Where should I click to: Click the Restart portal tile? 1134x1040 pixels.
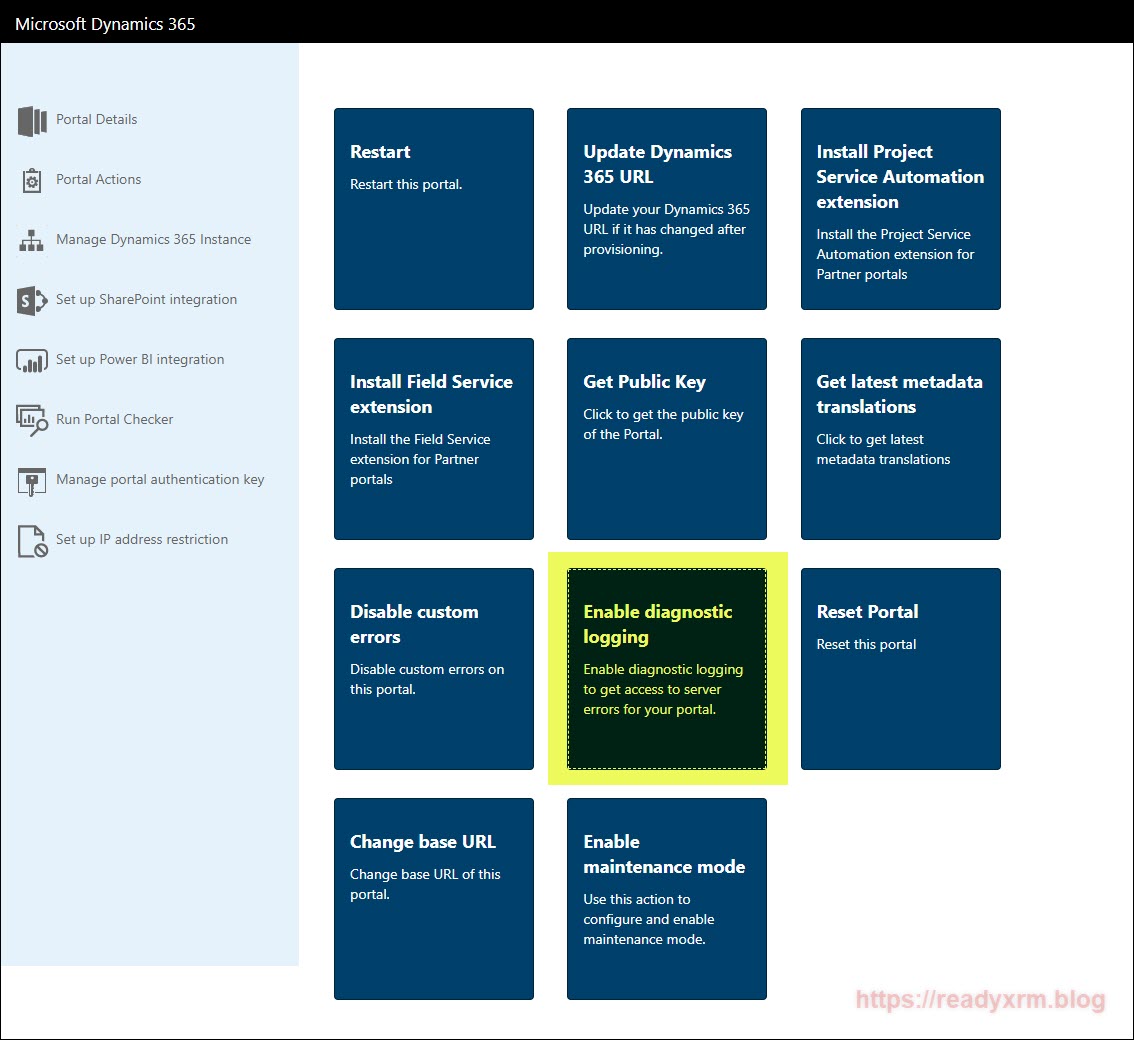(x=433, y=209)
